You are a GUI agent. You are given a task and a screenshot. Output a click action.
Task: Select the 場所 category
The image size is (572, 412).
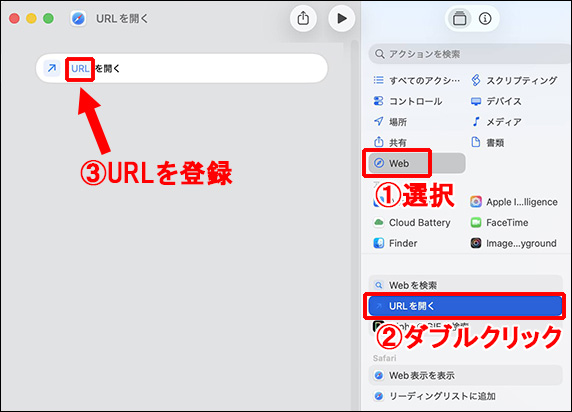click(390, 122)
